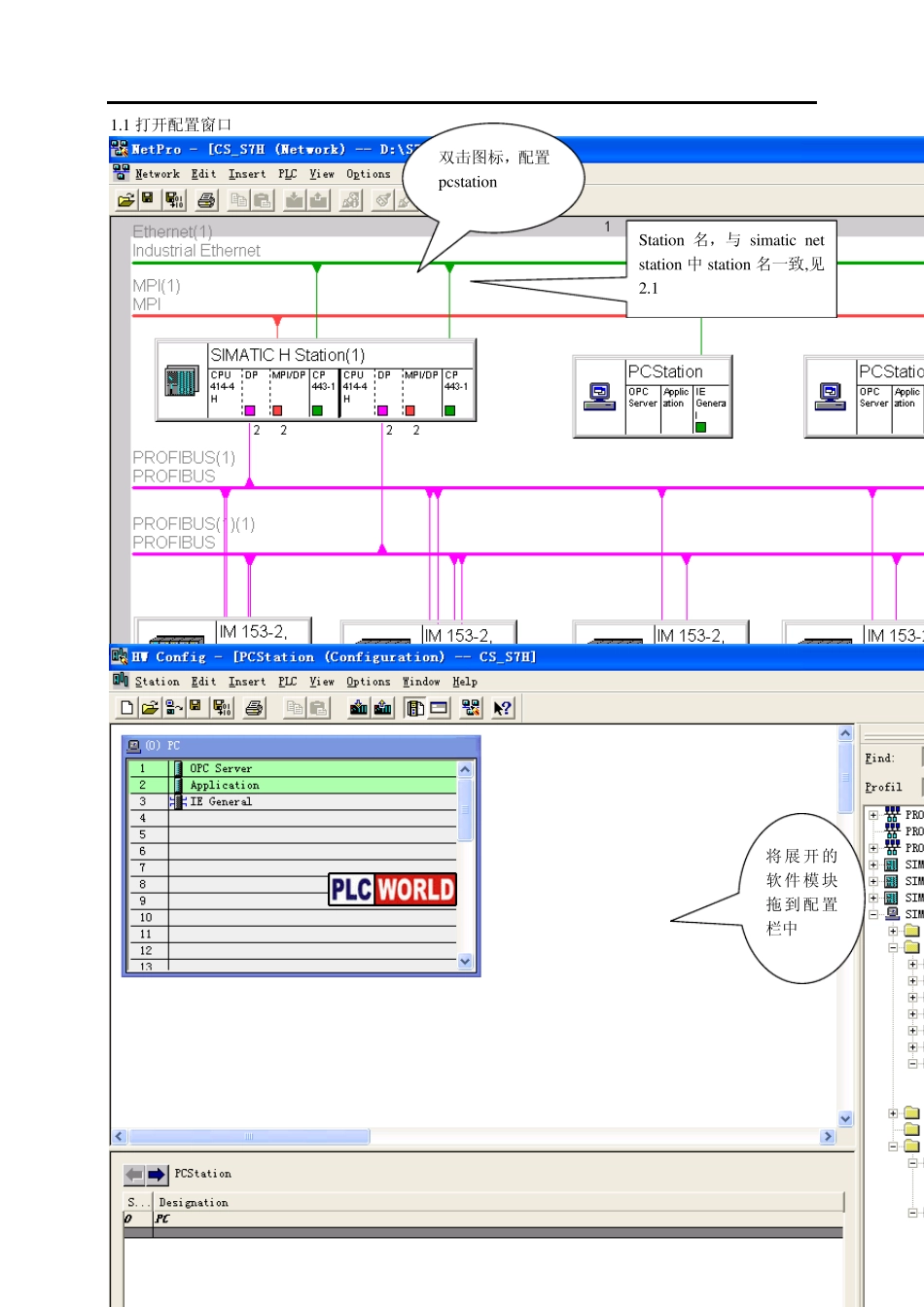Click the forward arrow button beside PCStation
This screenshot has height=1307, width=924.
point(157,1175)
